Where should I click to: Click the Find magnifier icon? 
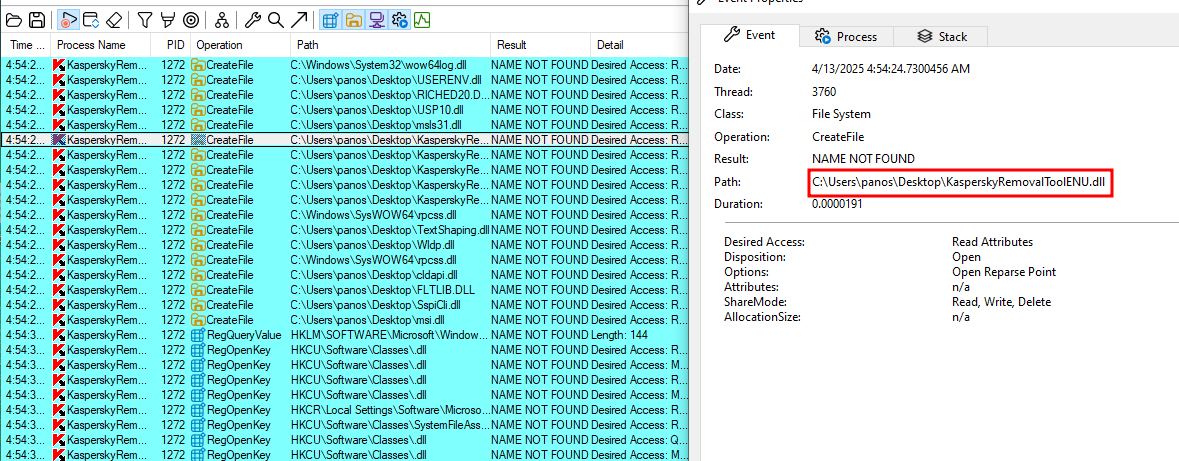tap(276, 20)
